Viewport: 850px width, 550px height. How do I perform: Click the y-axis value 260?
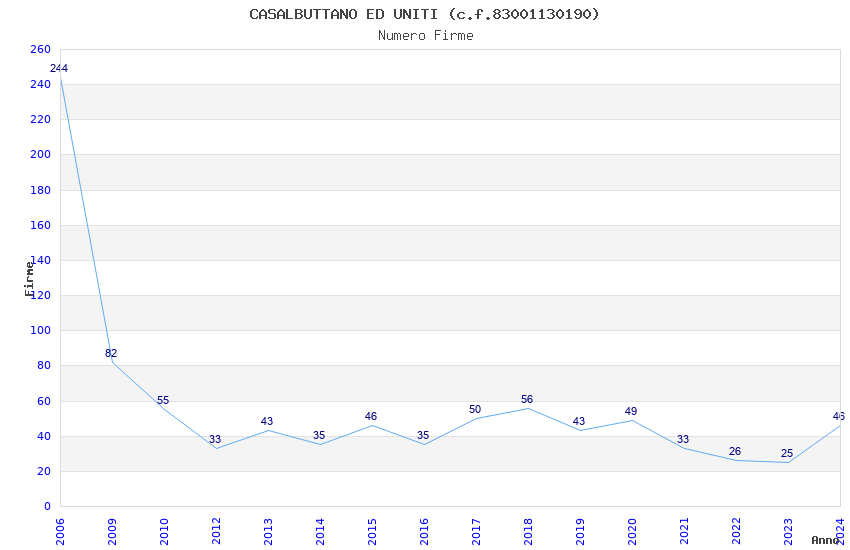tap(41, 49)
